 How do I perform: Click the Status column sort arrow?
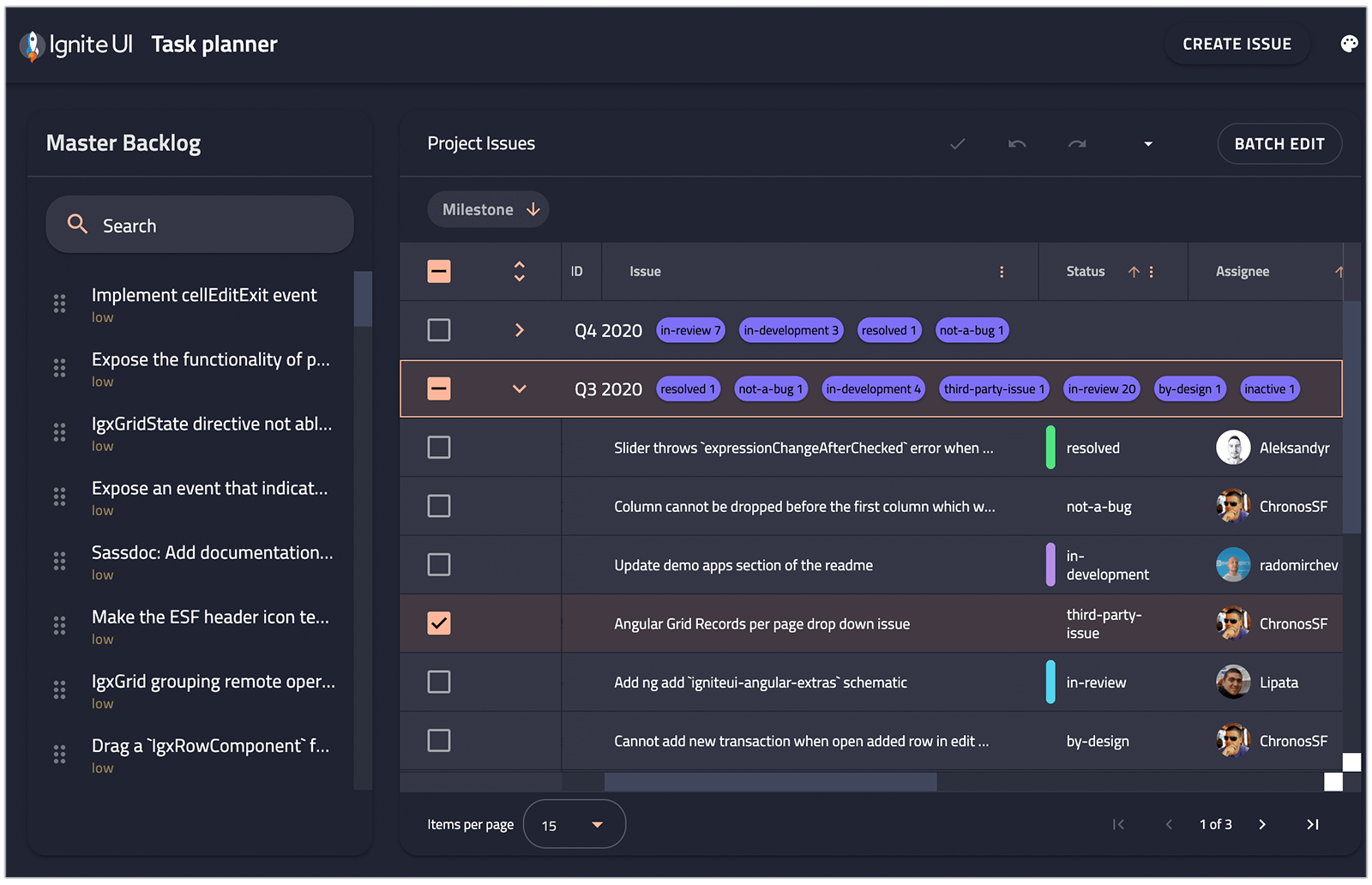(x=1133, y=272)
